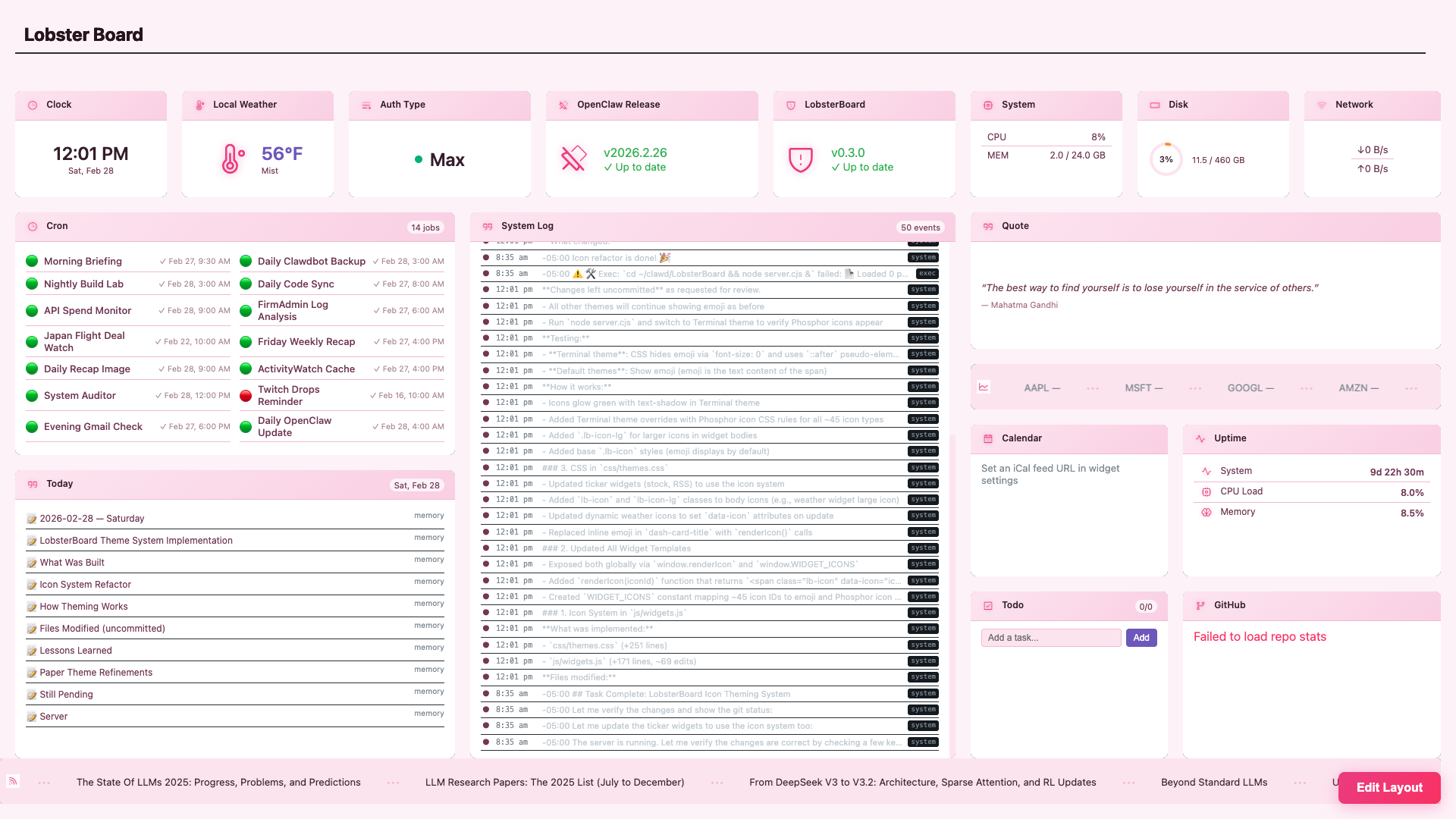Screen dimensions: 1456x819
Task: Click the GitHub widget branch icon
Action: (x=1200, y=605)
